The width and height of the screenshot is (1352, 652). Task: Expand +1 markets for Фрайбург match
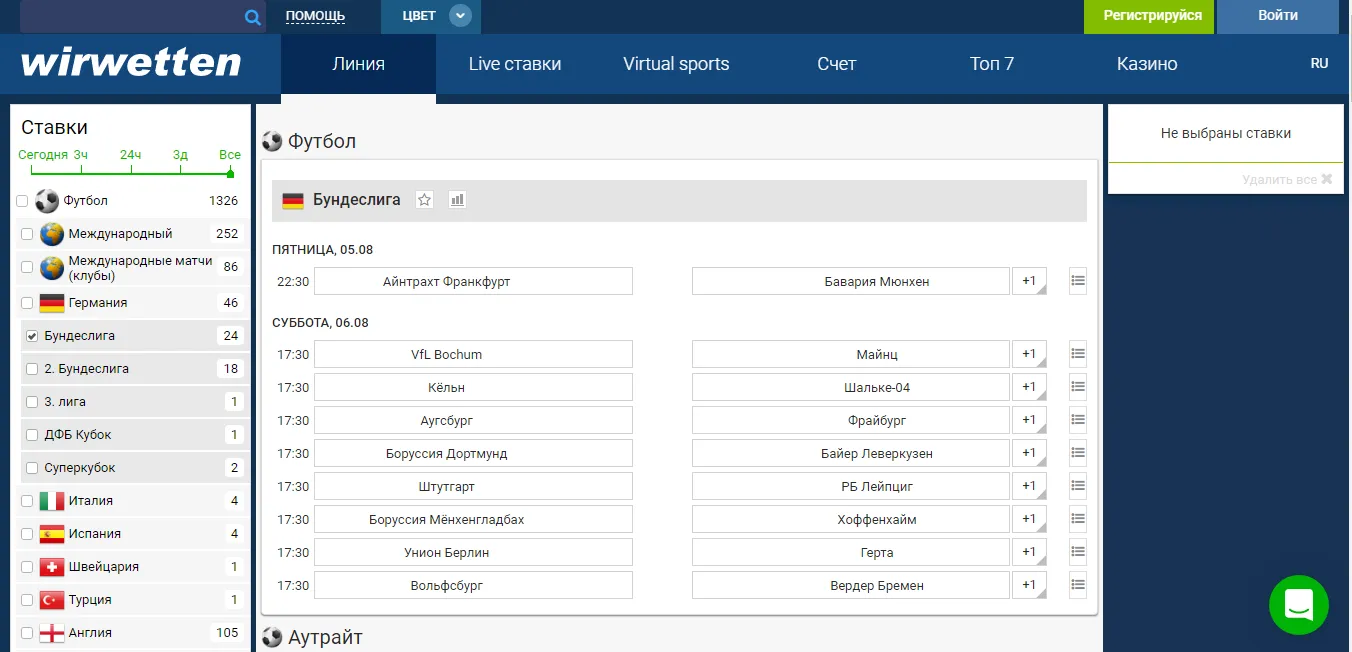pos(1029,420)
